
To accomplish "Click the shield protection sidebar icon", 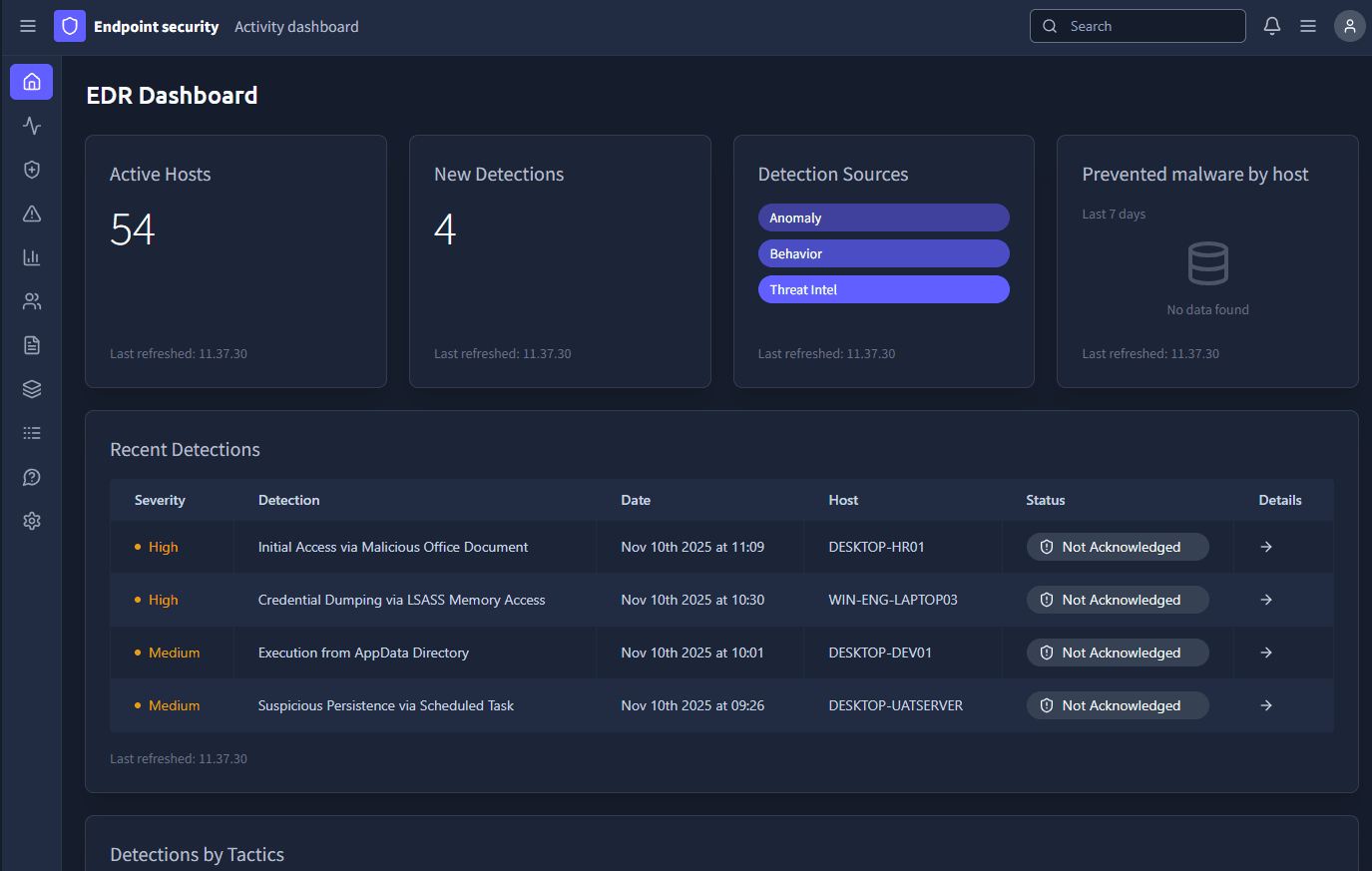I will [x=32, y=170].
